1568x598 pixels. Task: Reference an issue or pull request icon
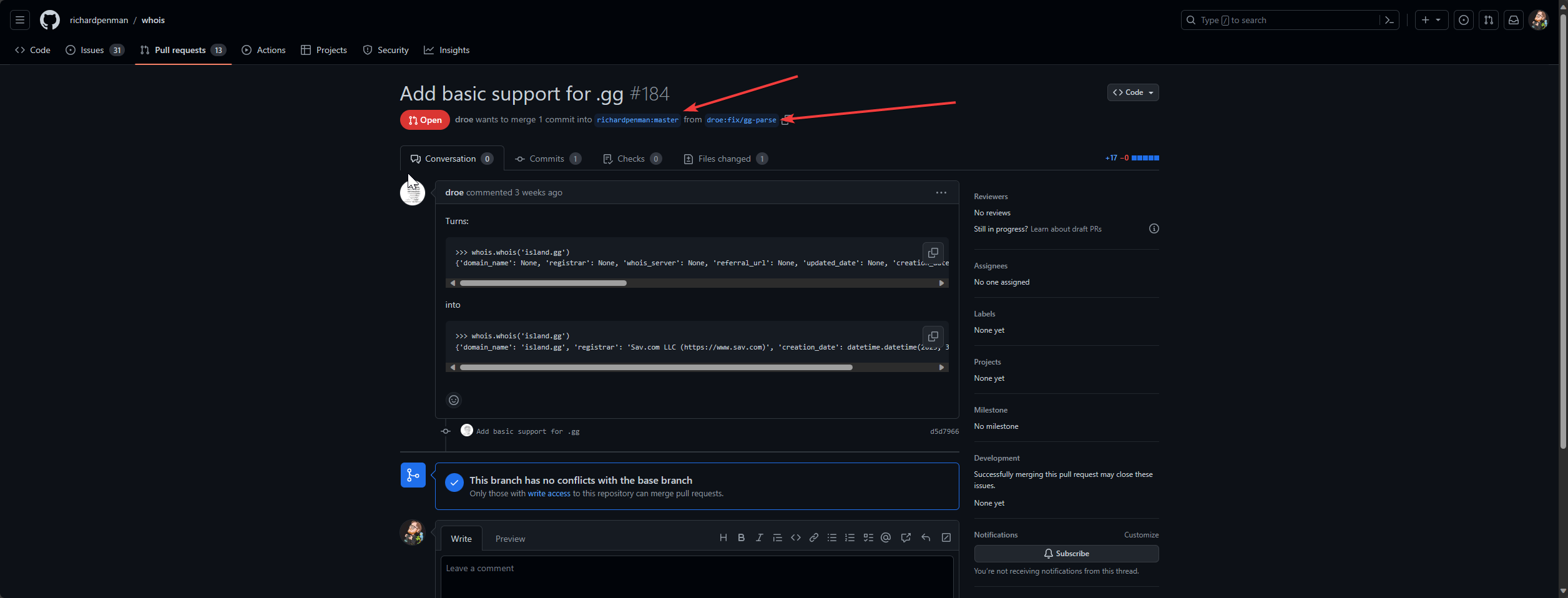pyautogui.click(x=906, y=537)
